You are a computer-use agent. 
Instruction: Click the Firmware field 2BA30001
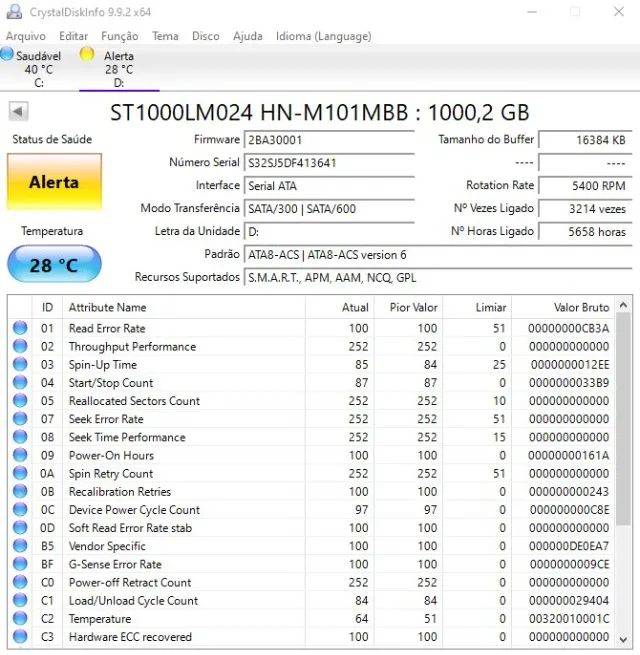coord(329,140)
